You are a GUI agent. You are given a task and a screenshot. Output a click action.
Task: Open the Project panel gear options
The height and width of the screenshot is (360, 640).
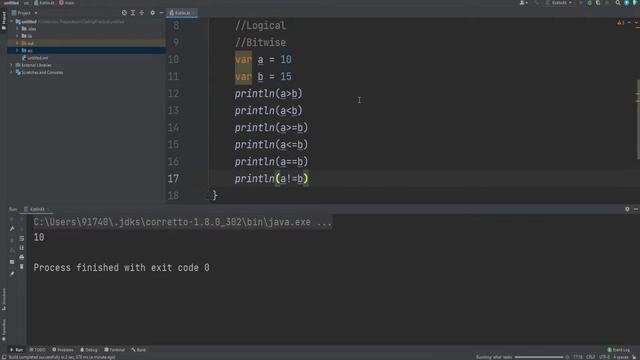pyautogui.click(x=153, y=13)
